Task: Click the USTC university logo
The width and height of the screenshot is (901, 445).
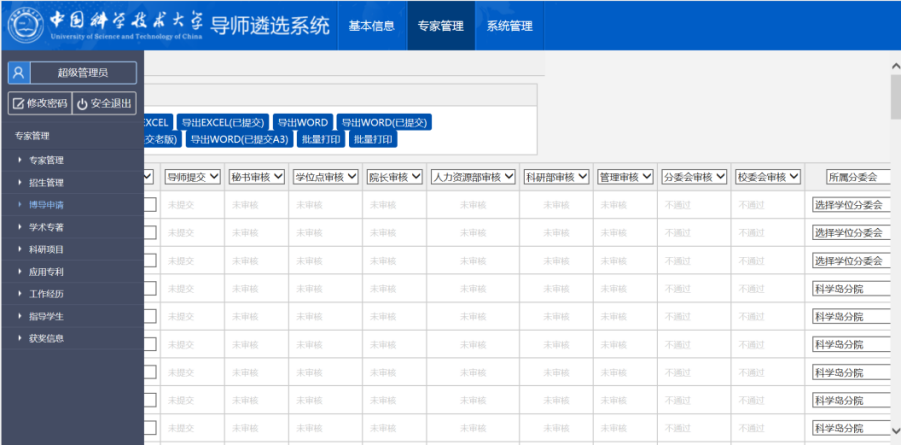Action: click(x=24, y=25)
